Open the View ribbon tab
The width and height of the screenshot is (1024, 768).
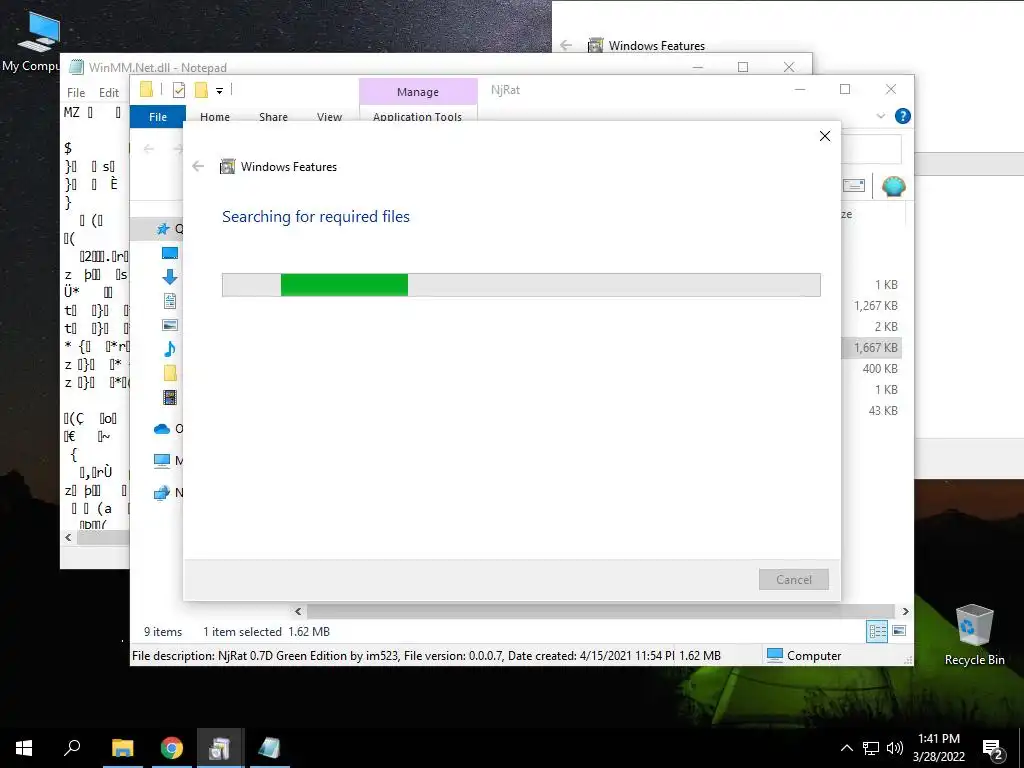click(329, 116)
